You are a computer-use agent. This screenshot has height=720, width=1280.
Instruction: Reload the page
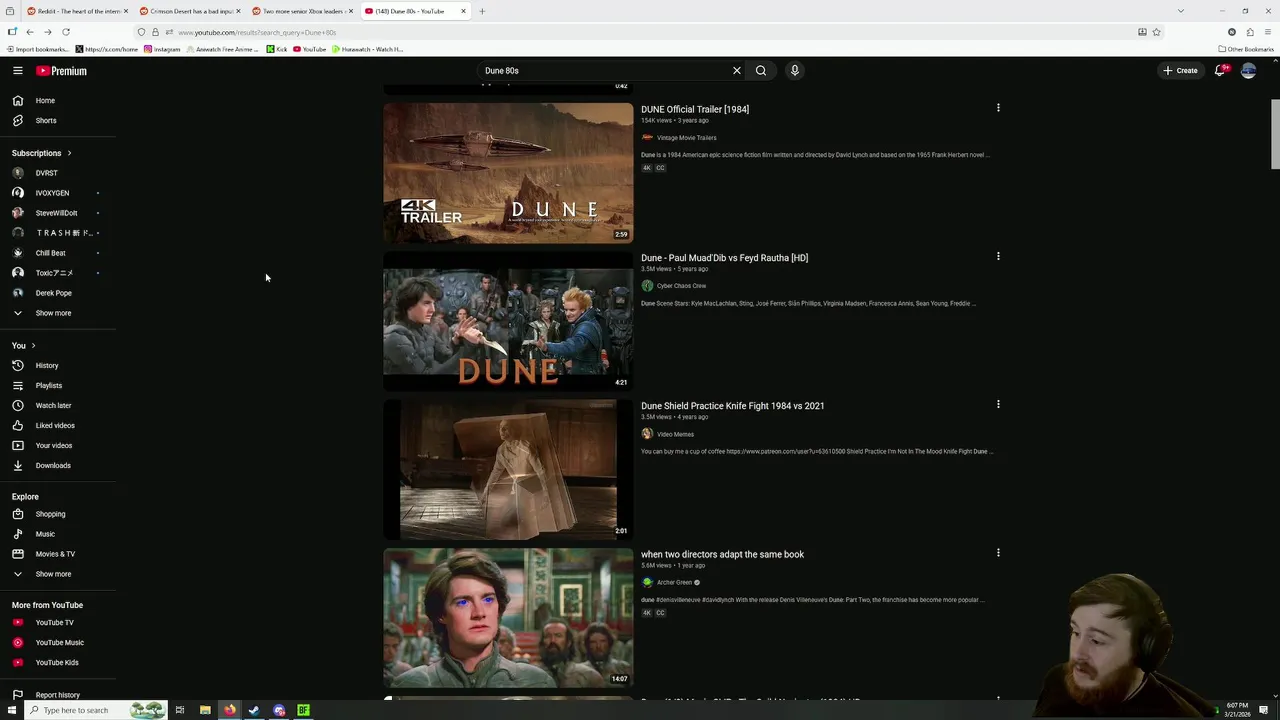(x=66, y=32)
